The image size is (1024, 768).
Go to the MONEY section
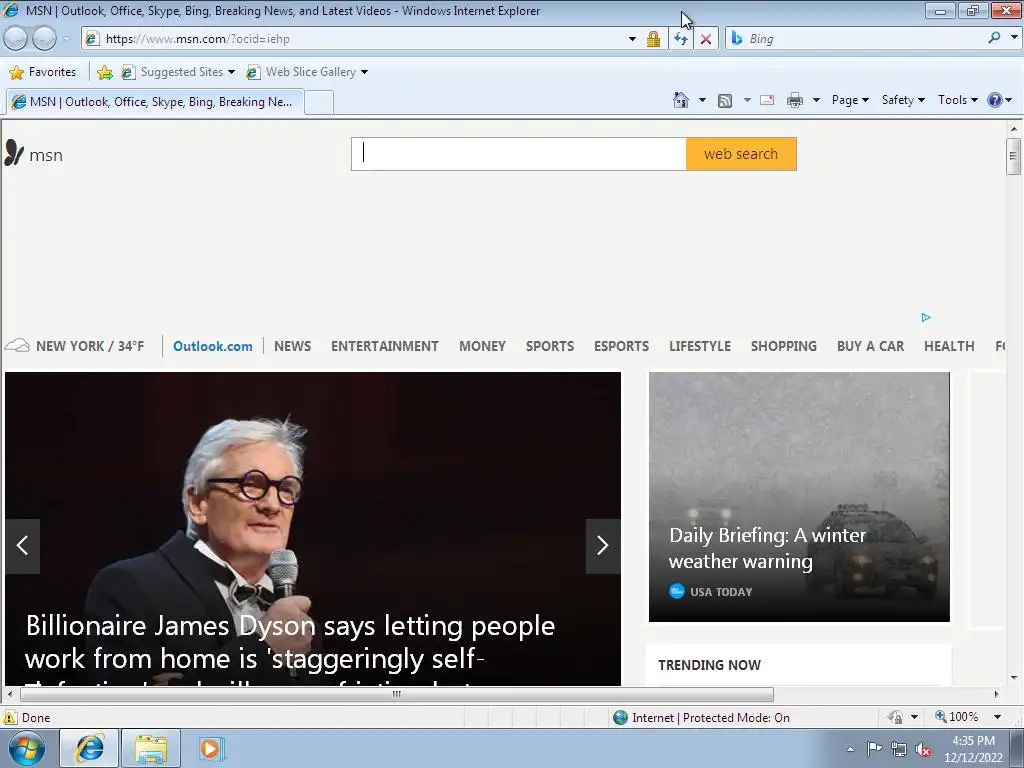(x=482, y=346)
